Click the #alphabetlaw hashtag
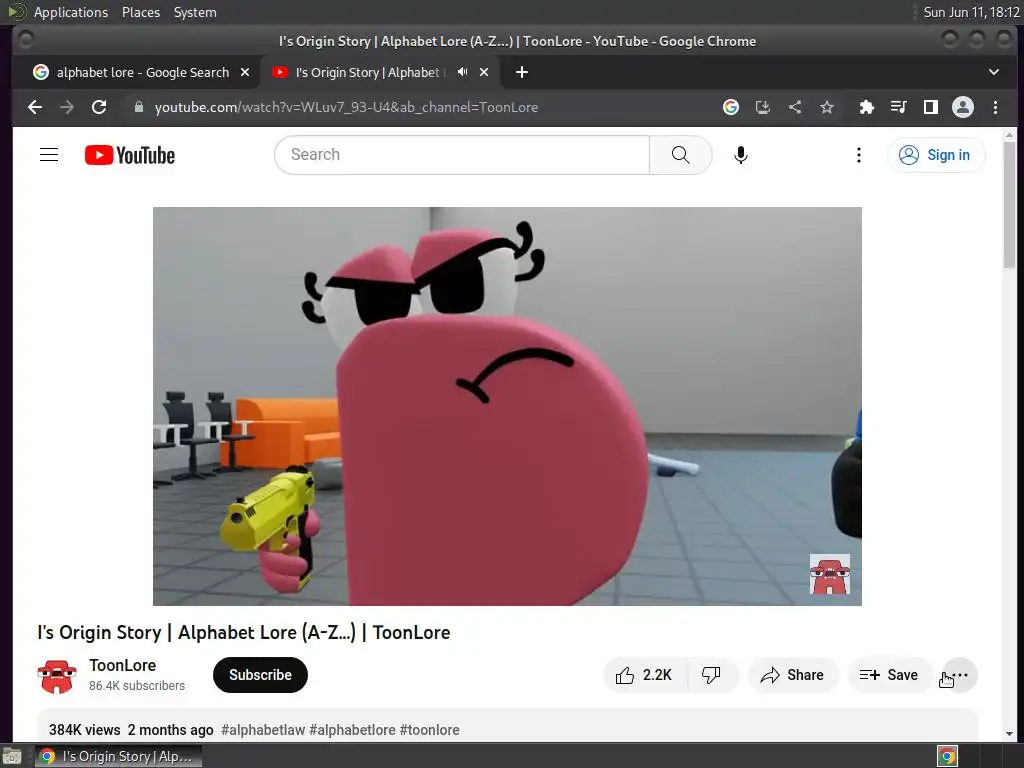The height and width of the screenshot is (768, 1024). point(263,730)
